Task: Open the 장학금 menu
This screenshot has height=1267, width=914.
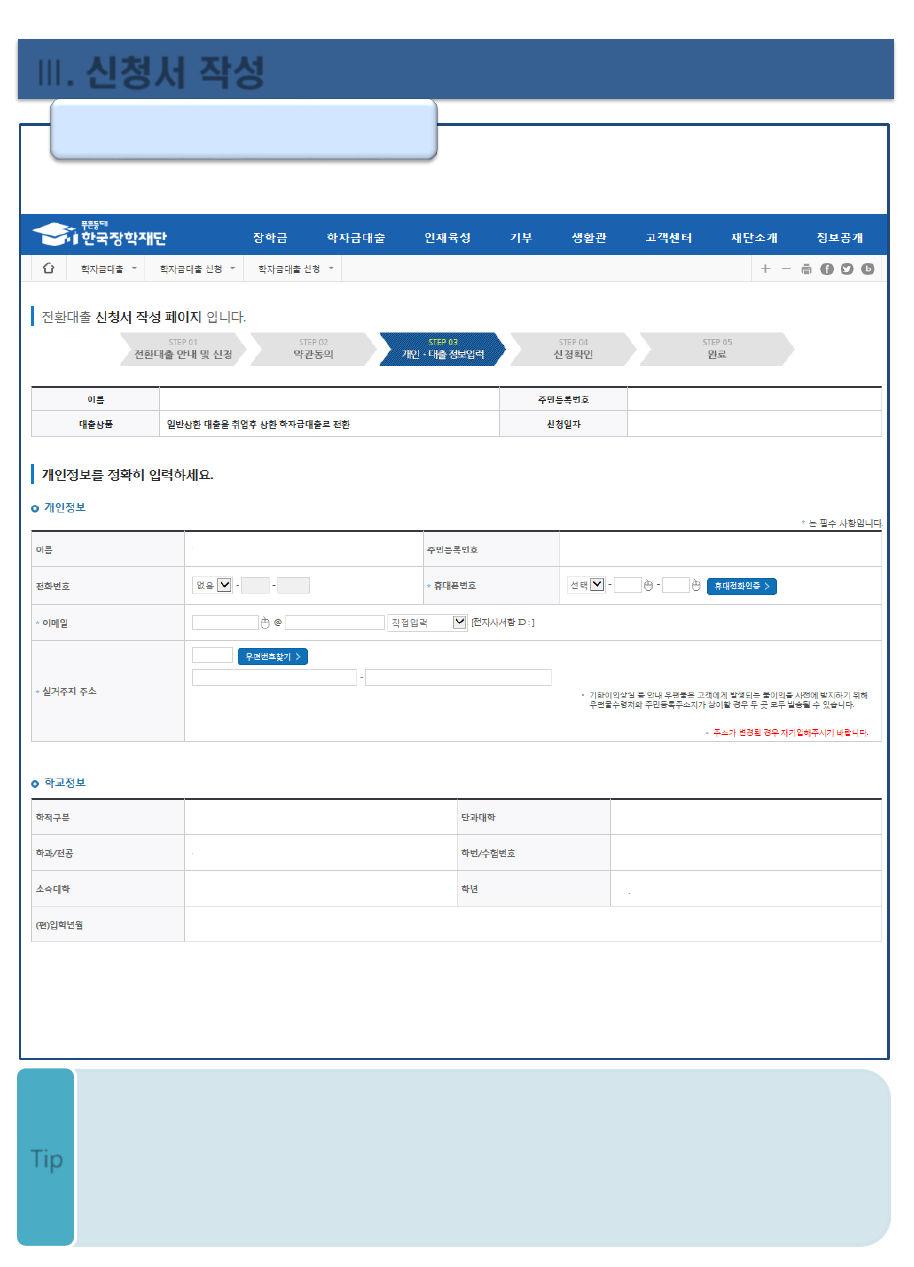Action: [270, 238]
